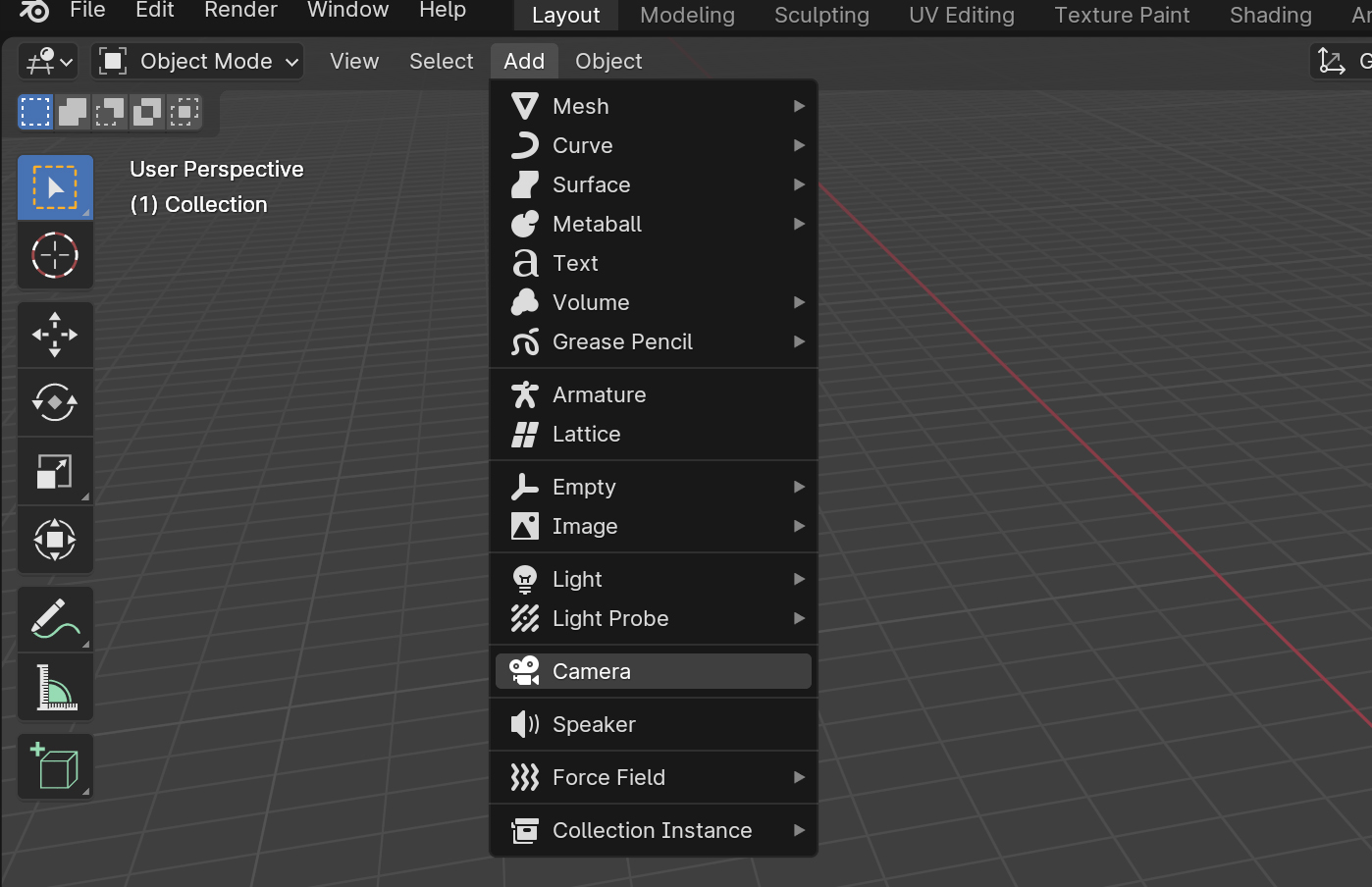Switch to the UV Editing workspace tab
Image resolution: width=1372 pixels, height=887 pixels.
tap(962, 16)
